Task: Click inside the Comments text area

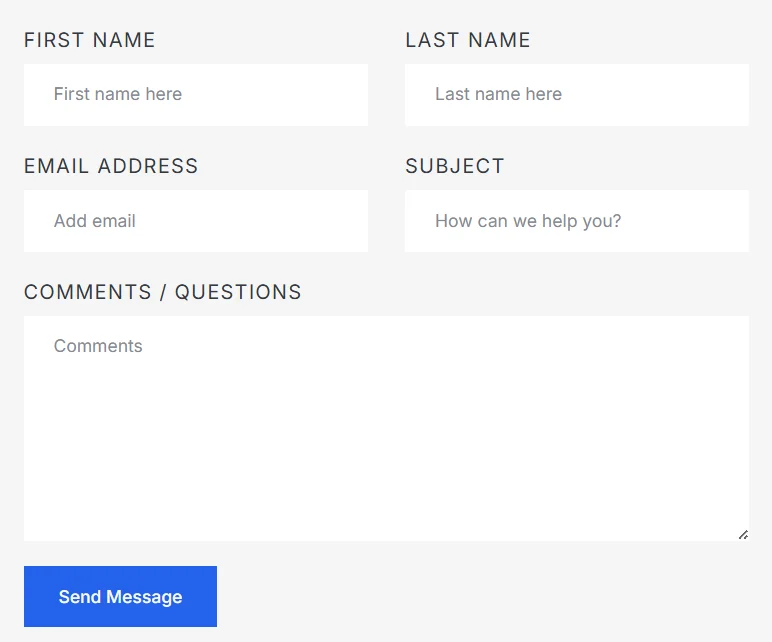Action: click(x=386, y=429)
